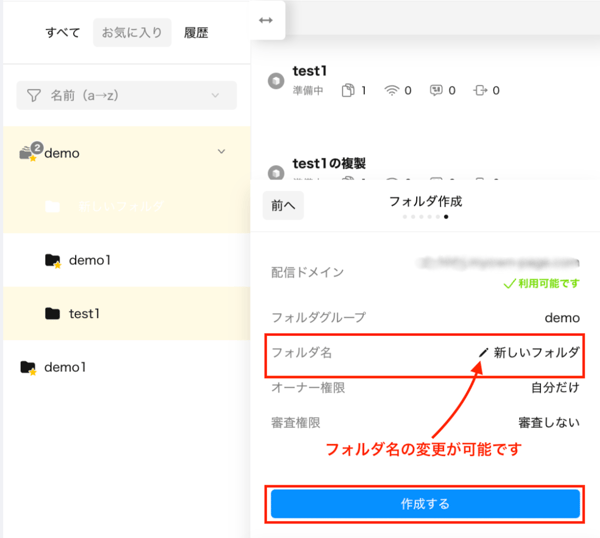Screen dimensions: 600x538
Task: Click the panel resize arrows icon
Action: click(265, 20)
